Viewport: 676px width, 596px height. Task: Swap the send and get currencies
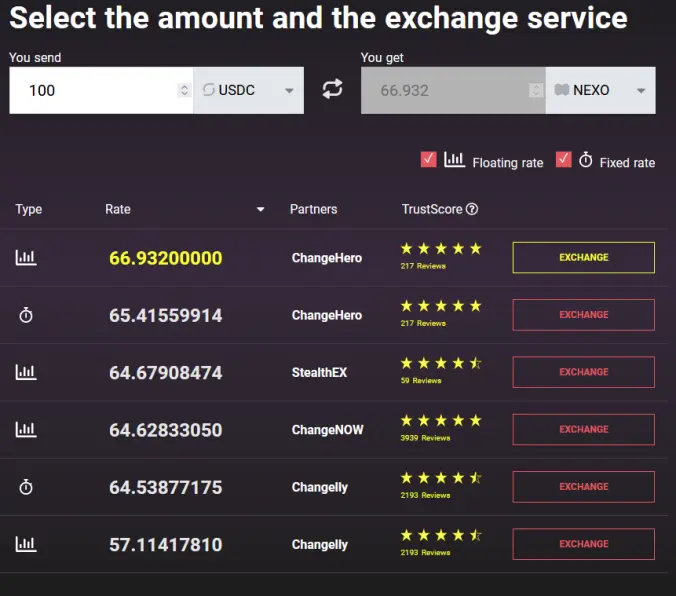tap(332, 89)
